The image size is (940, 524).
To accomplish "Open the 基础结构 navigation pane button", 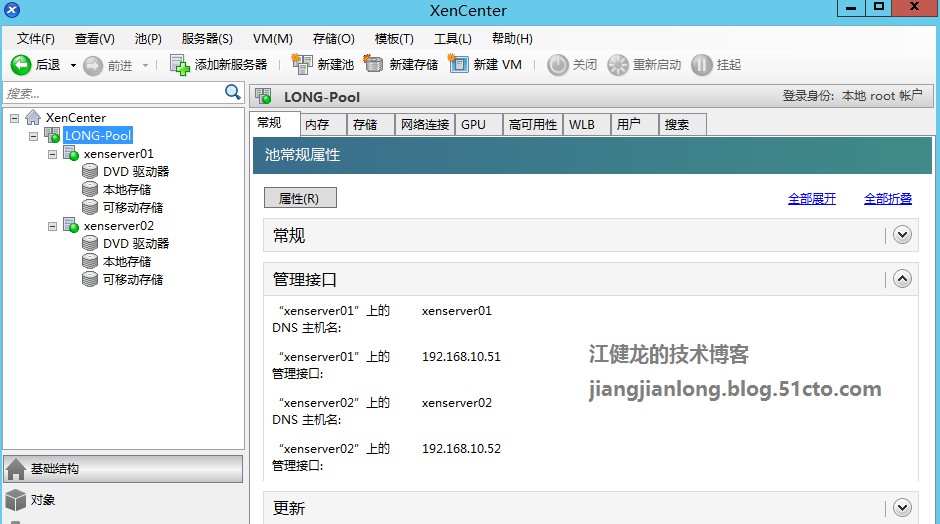I will coord(123,469).
